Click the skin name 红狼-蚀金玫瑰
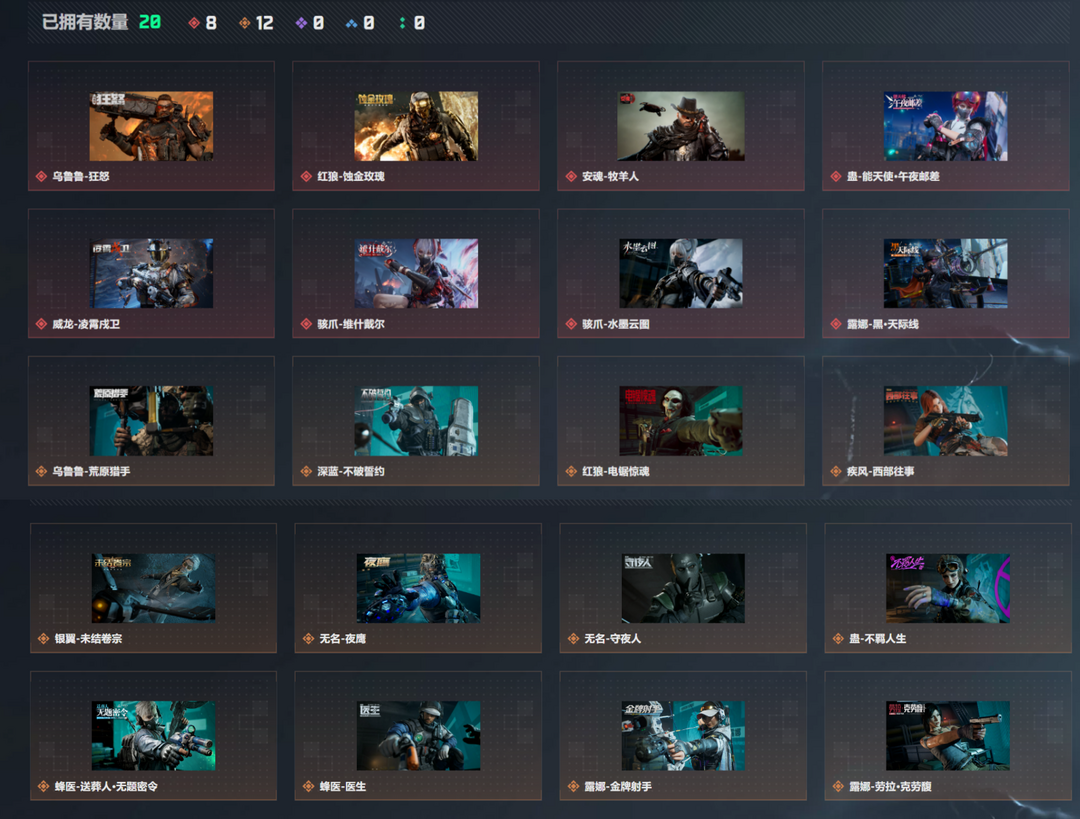1080x819 pixels. pyautogui.click(x=351, y=176)
